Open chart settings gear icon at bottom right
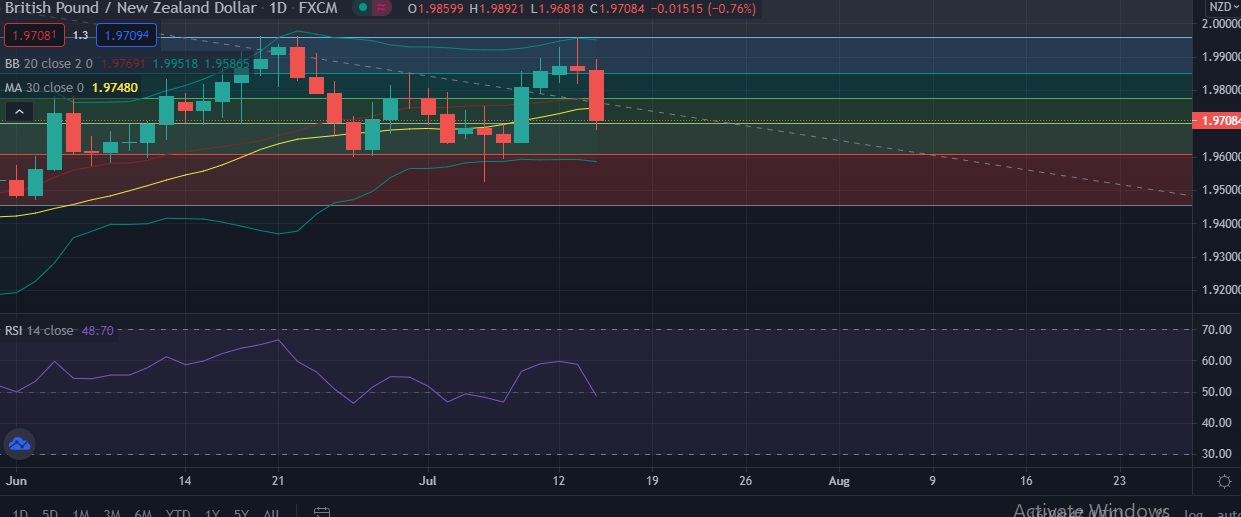This screenshot has width=1241, height=517. (x=1224, y=481)
